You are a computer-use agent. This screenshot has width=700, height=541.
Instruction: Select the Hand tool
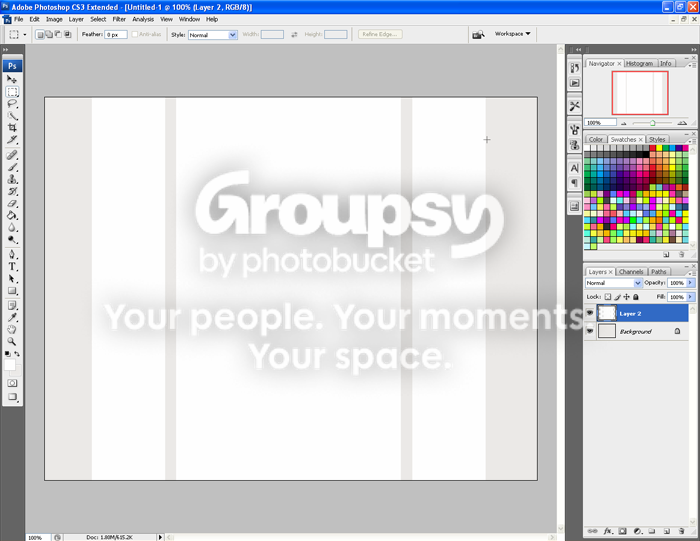[x=12, y=329]
